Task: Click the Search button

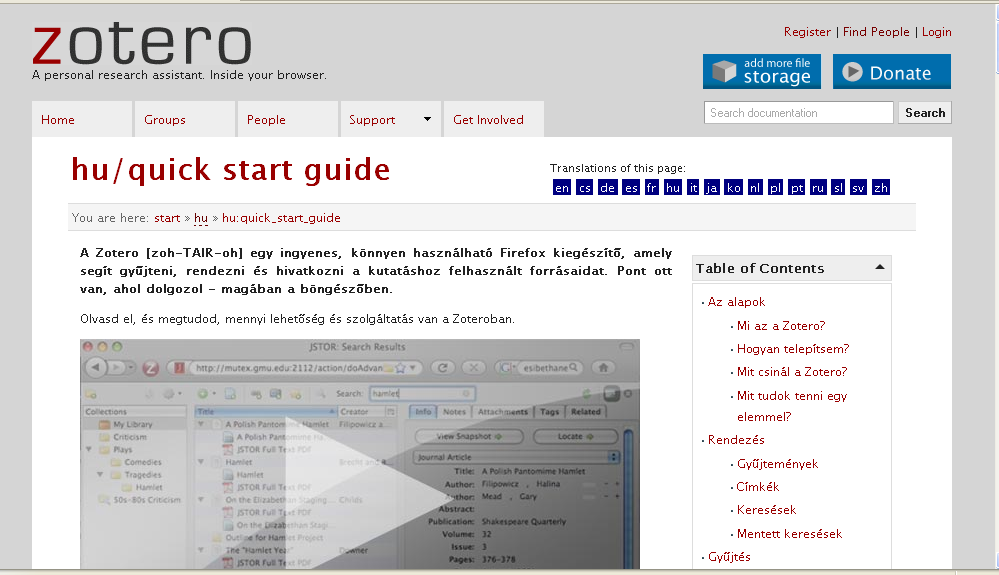Action: [x=925, y=113]
